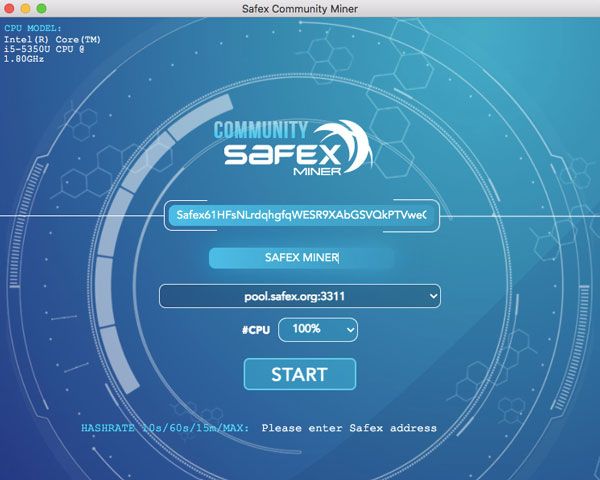Click the CPU MODEL label
This screenshot has width=600, height=480.
[33, 28]
